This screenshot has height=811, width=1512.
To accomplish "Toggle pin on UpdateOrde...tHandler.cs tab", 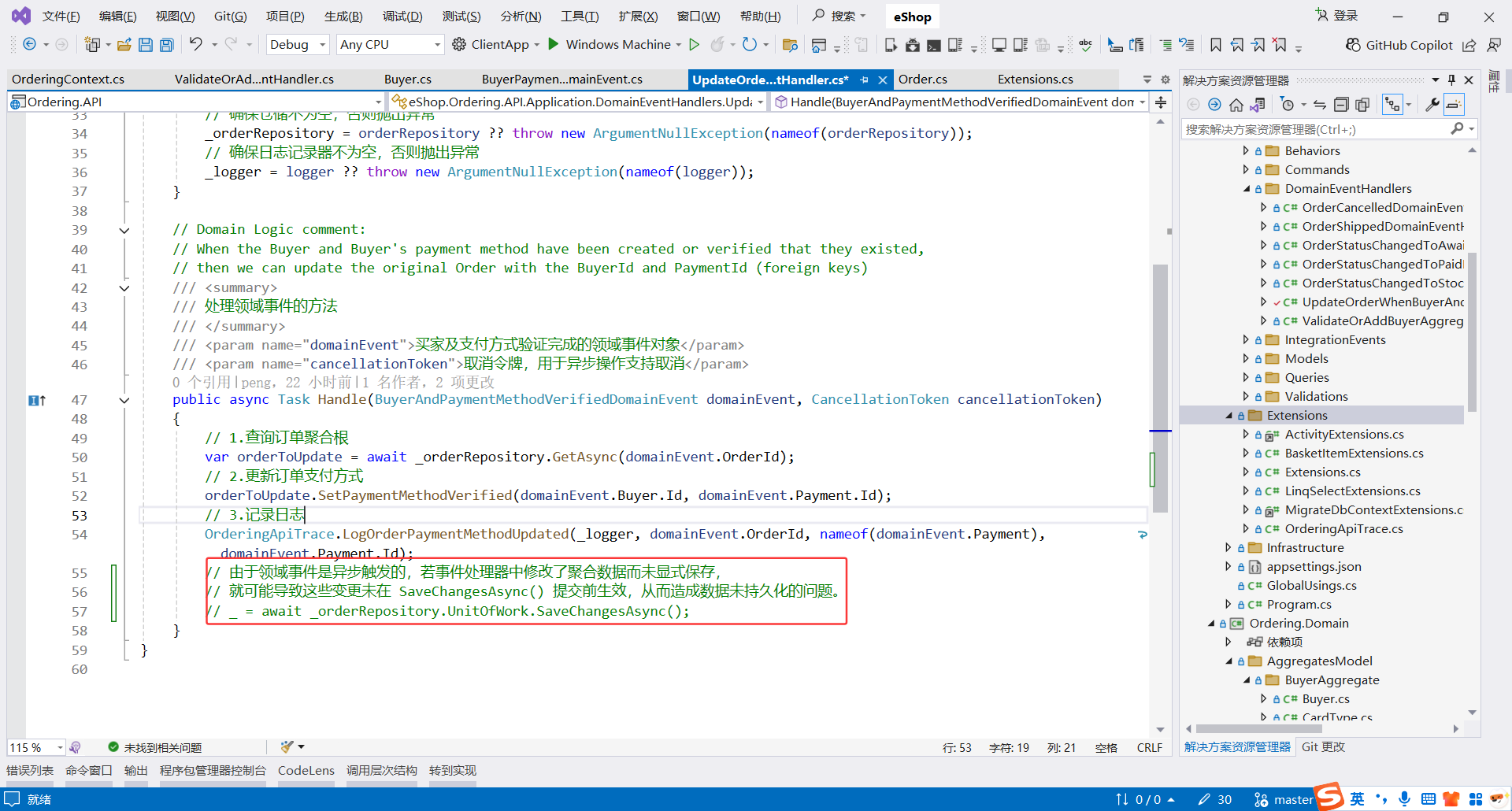I will (x=865, y=80).
